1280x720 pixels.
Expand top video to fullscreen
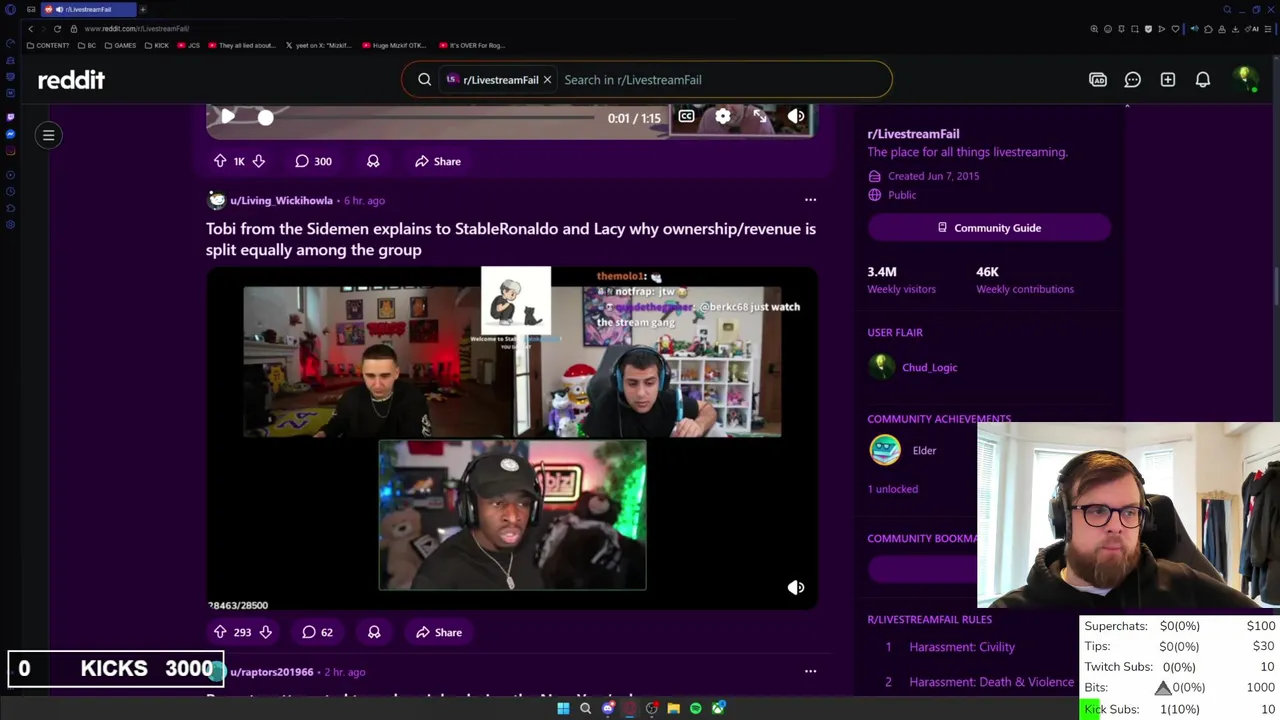760,117
